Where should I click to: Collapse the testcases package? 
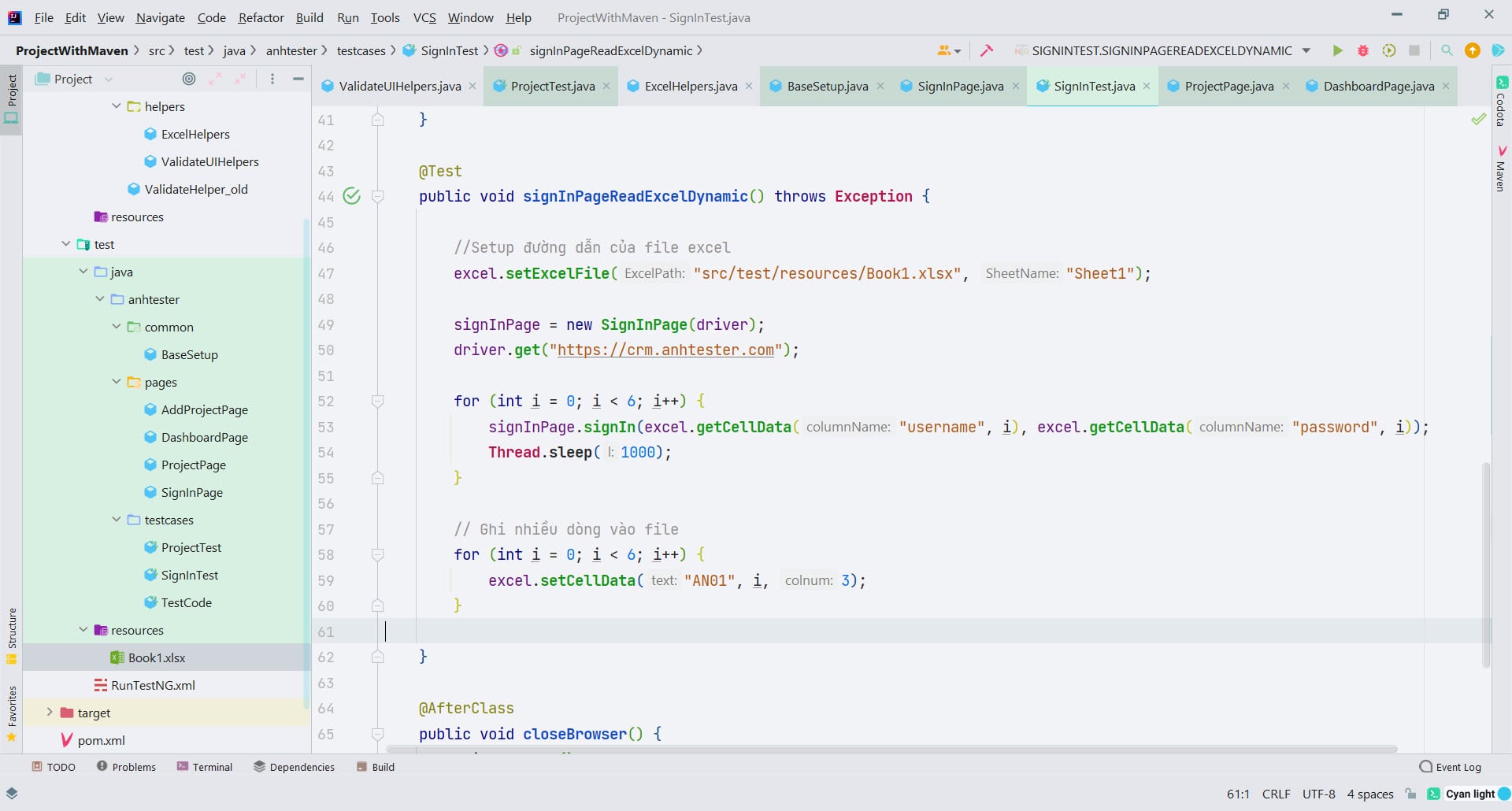point(117,520)
